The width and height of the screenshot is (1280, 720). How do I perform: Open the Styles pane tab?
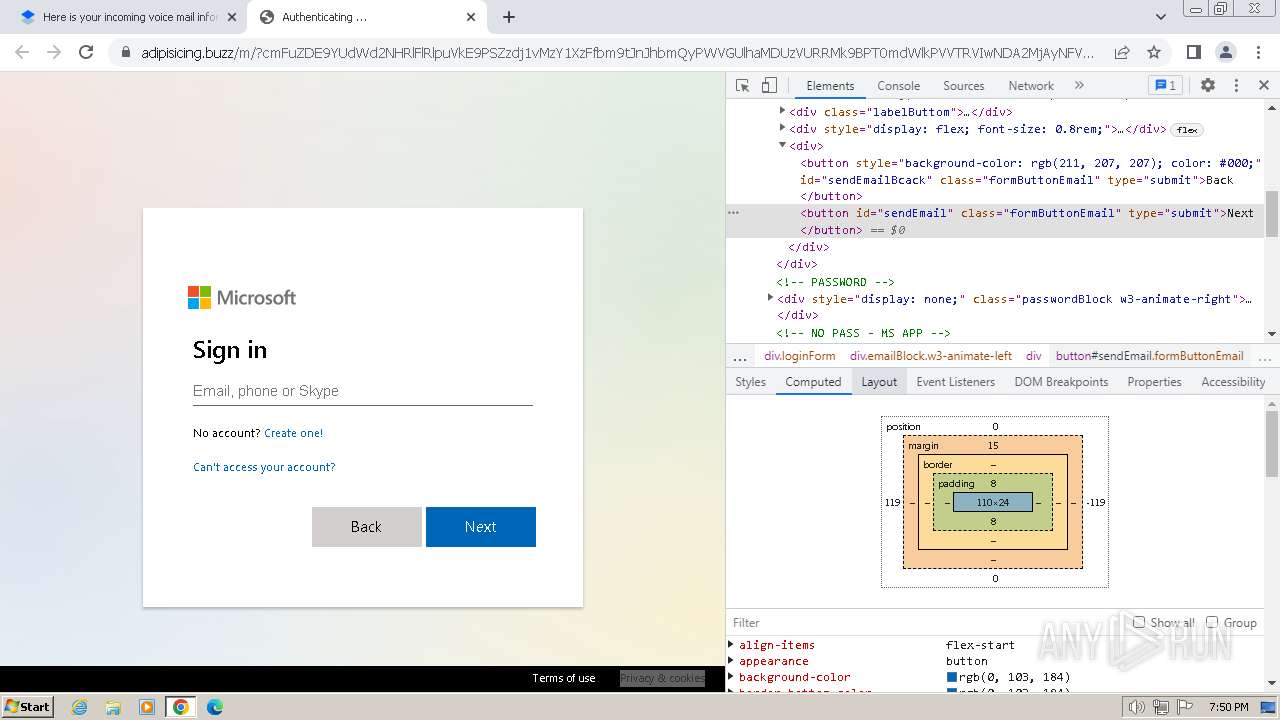coord(750,382)
